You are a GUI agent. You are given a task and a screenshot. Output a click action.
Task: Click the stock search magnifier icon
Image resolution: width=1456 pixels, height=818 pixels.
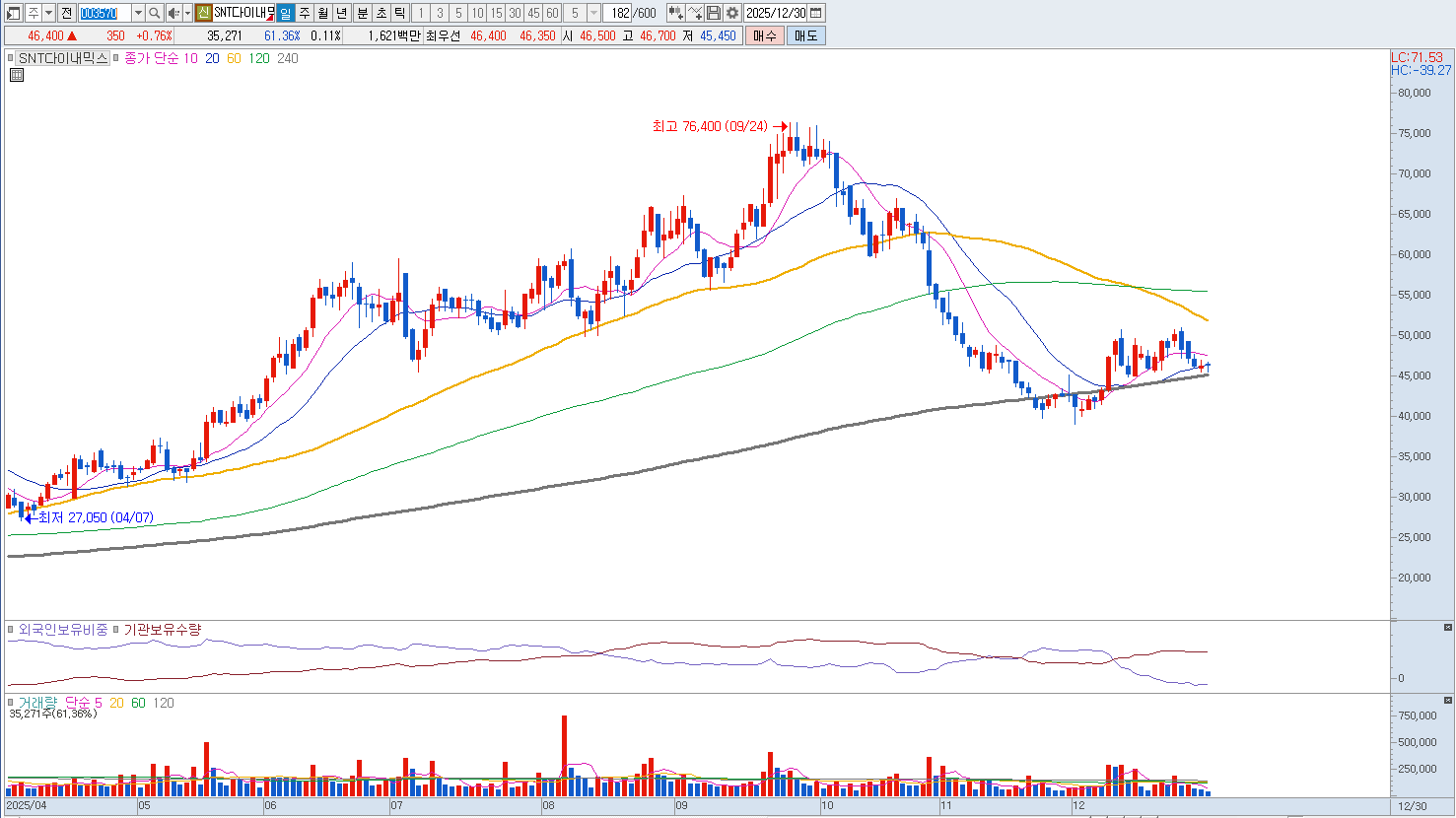(x=155, y=13)
